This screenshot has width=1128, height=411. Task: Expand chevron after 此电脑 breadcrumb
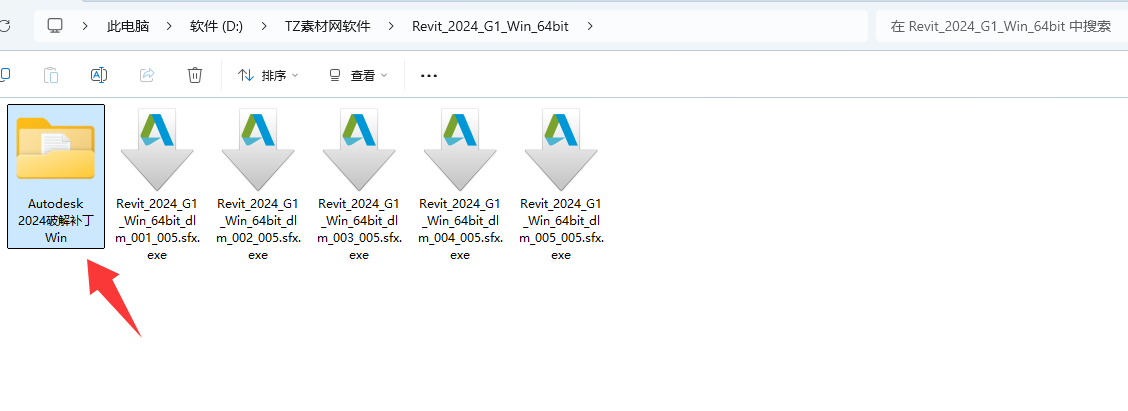[169, 27]
